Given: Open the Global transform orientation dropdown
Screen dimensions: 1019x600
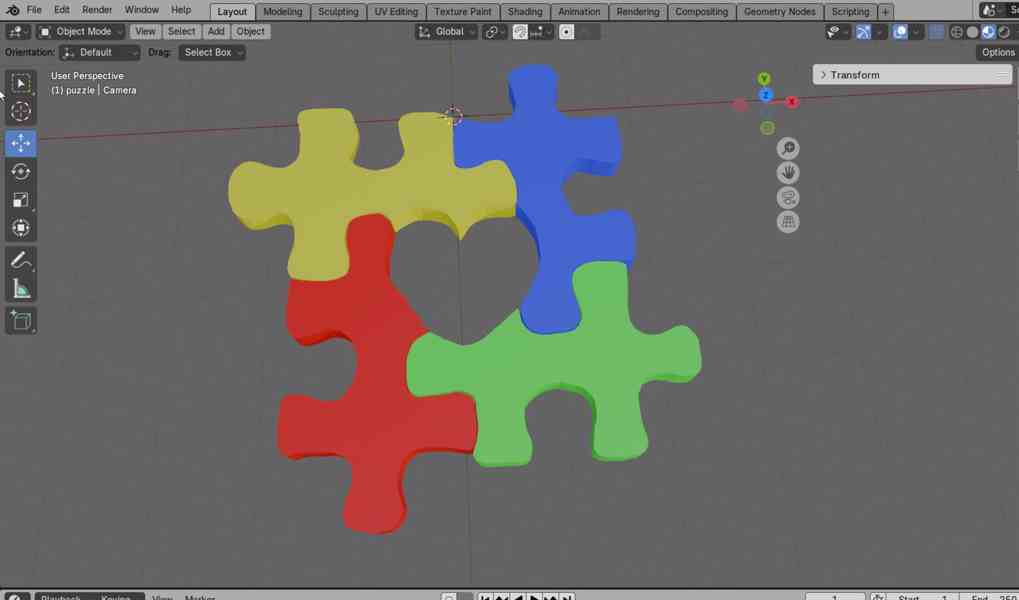Looking at the screenshot, I should 446,32.
